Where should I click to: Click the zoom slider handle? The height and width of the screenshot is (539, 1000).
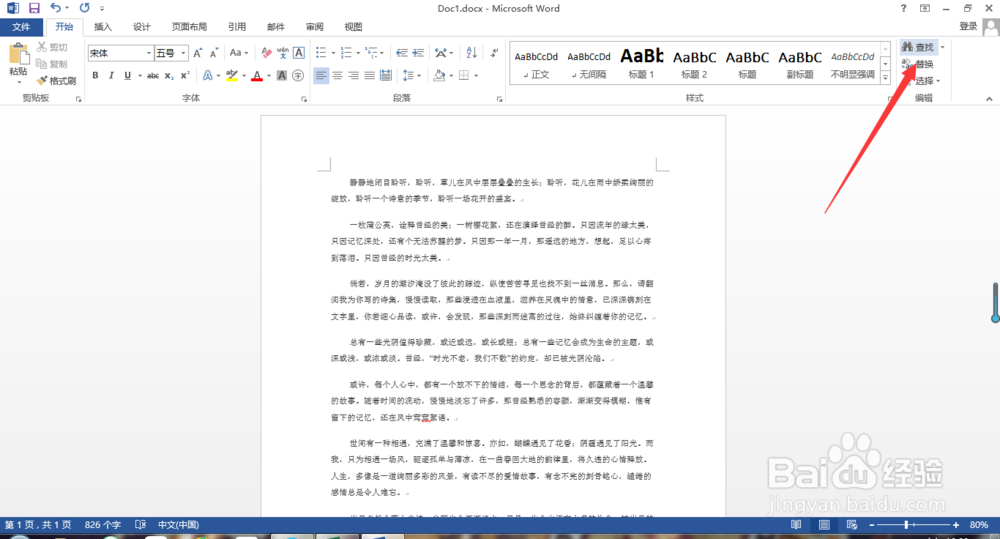pyautogui.click(x=906, y=524)
